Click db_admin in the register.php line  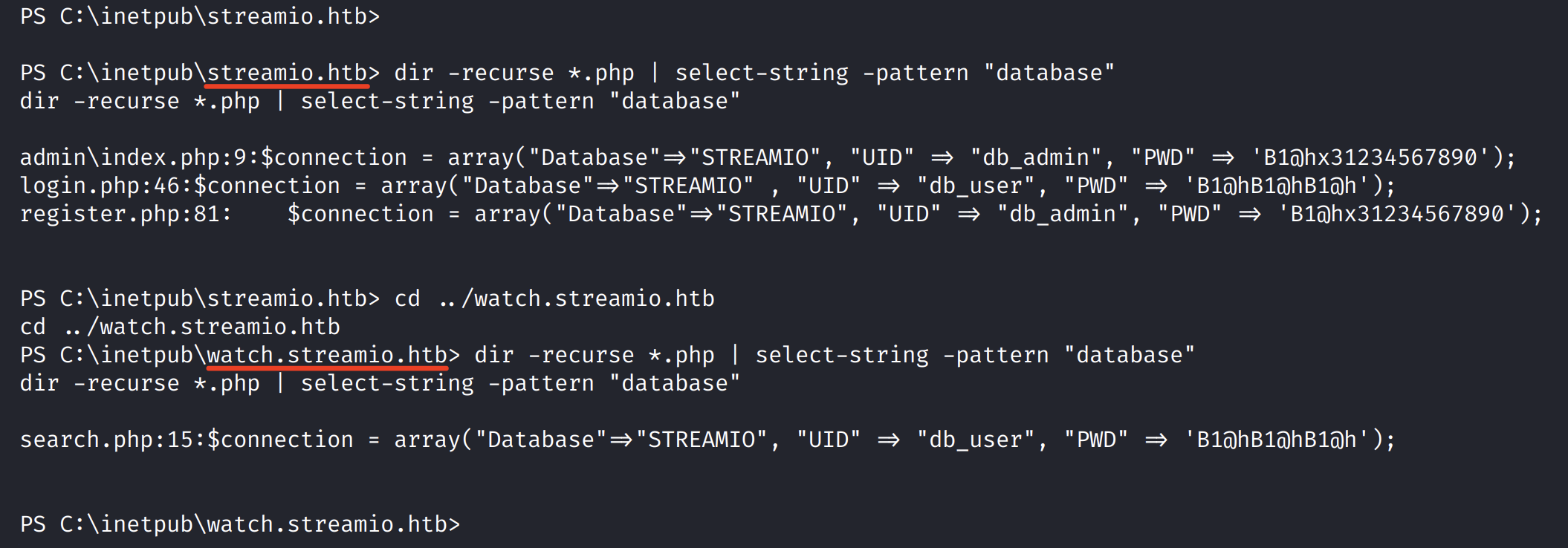coord(1063,214)
